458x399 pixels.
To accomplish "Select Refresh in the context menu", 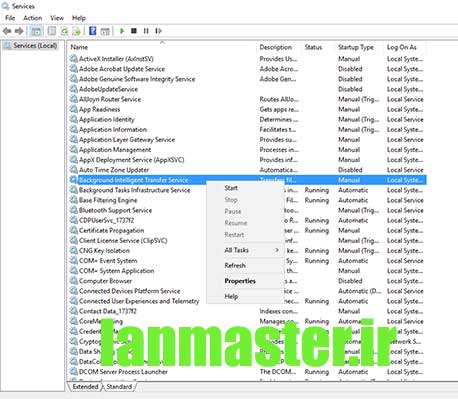I will 235,265.
